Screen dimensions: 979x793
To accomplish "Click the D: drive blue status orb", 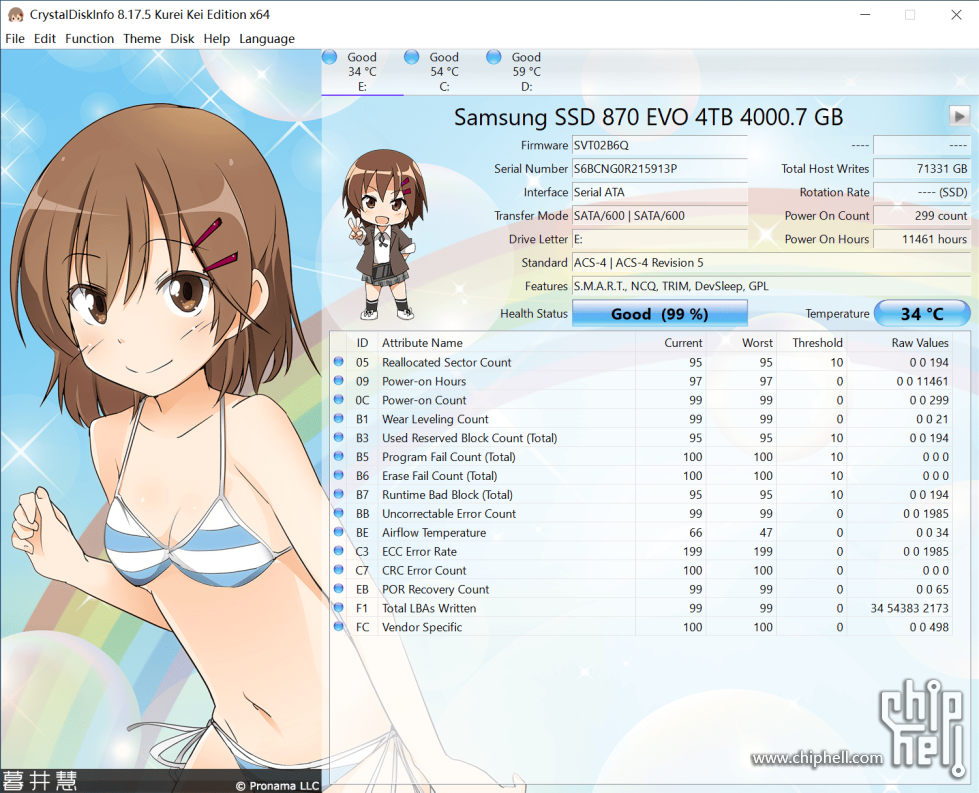I will tap(493, 57).
